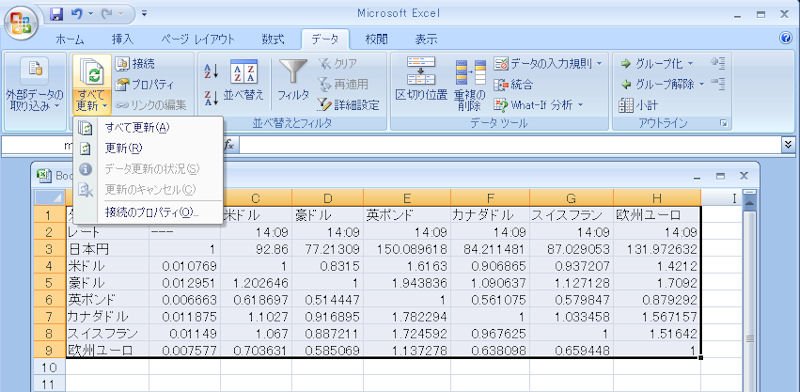The width and height of the screenshot is (800, 392).
Task: Open the ページ レイアウト tab
Action: [x=198, y=39]
